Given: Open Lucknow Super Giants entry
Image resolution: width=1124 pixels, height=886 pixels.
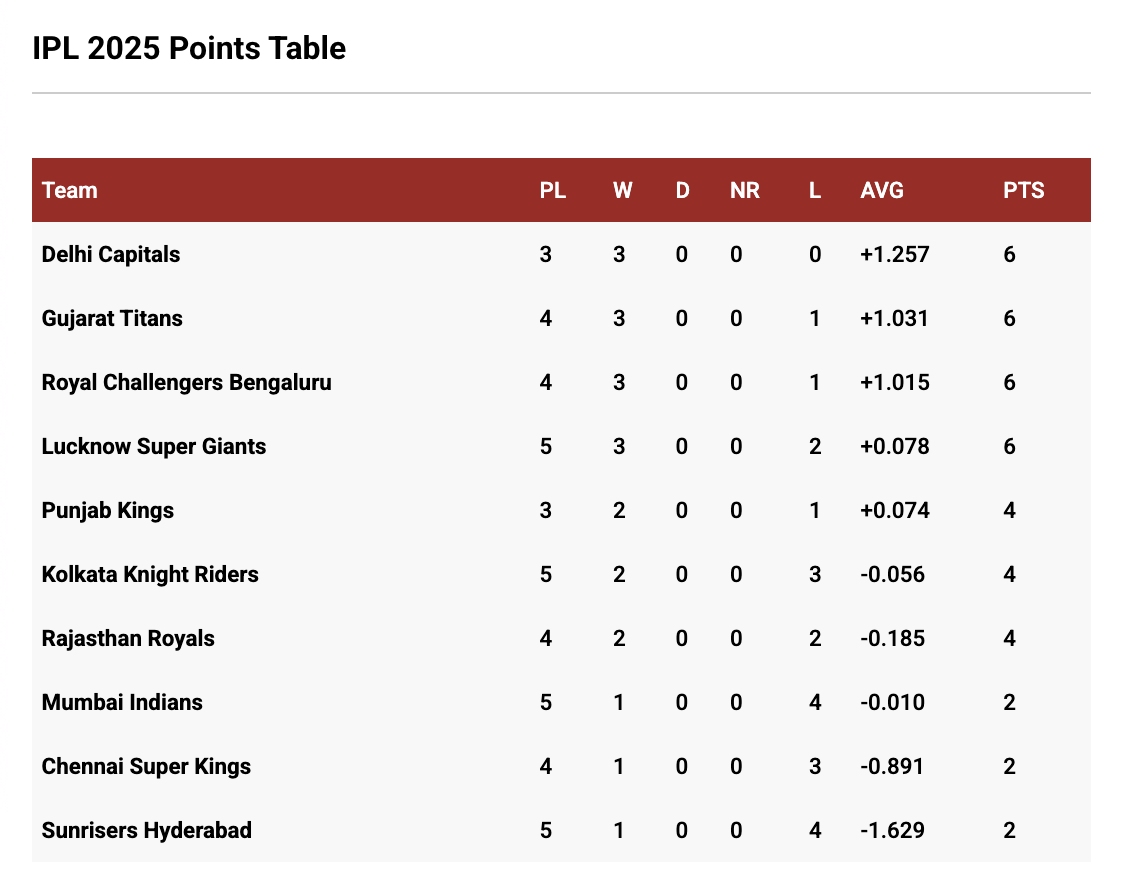Looking at the screenshot, I should point(154,446).
